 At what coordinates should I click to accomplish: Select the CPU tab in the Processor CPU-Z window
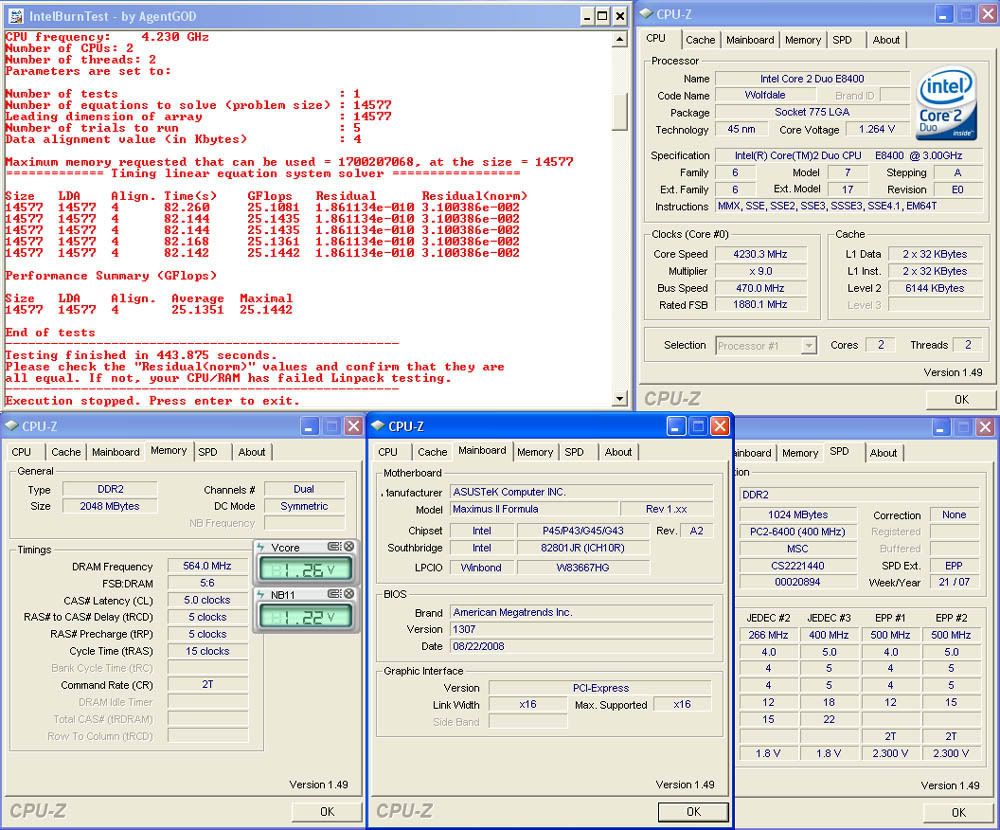(x=656, y=38)
